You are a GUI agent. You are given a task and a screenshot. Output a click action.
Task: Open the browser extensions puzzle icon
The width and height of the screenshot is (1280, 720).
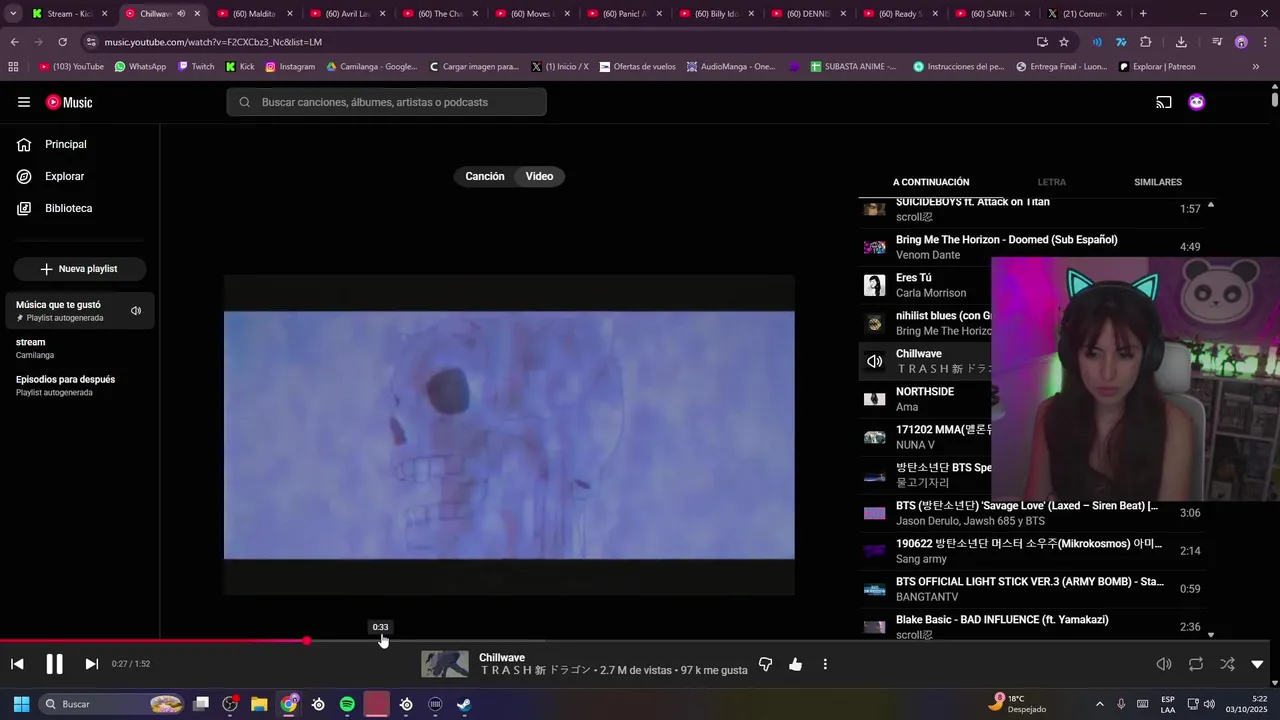tap(1146, 42)
